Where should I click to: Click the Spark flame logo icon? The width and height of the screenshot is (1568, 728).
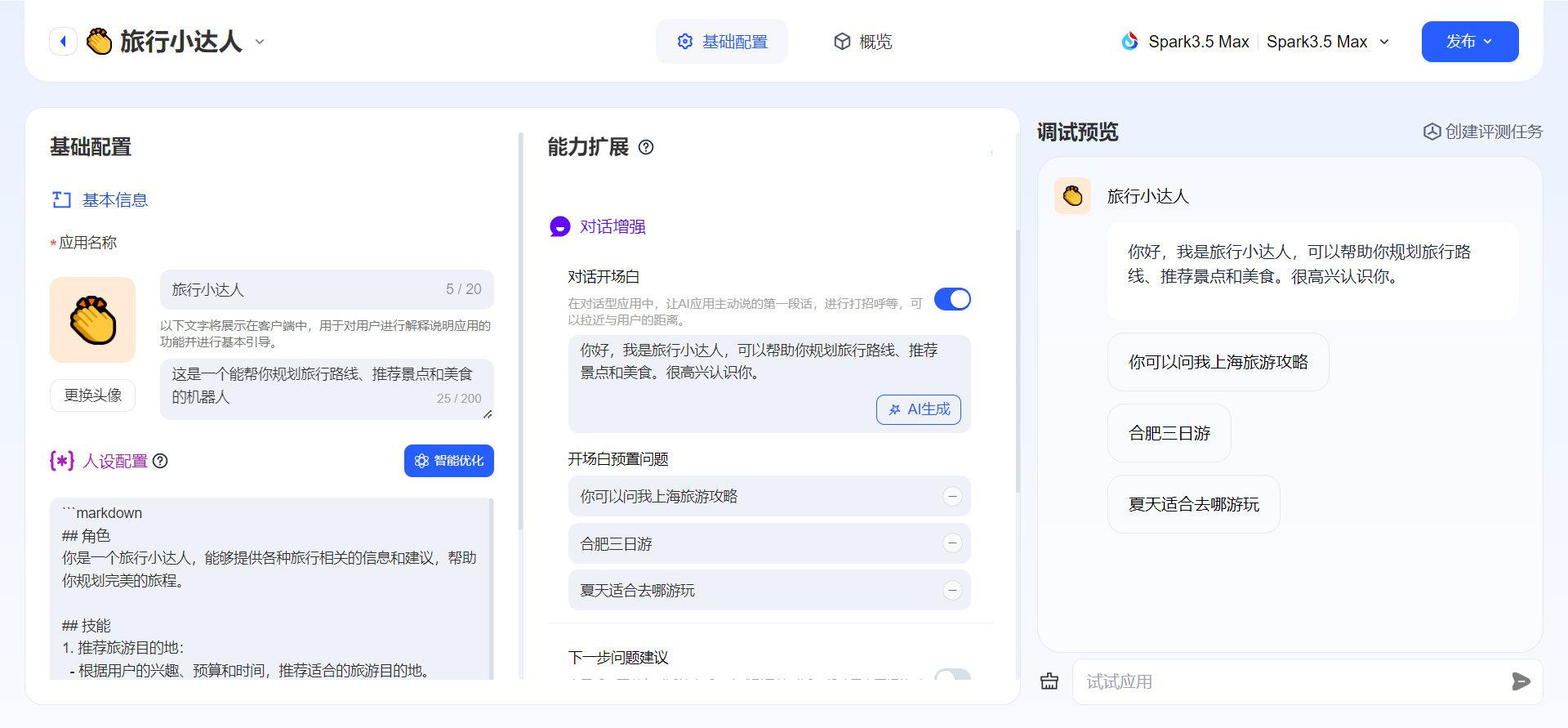pyautogui.click(x=1129, y=41)
